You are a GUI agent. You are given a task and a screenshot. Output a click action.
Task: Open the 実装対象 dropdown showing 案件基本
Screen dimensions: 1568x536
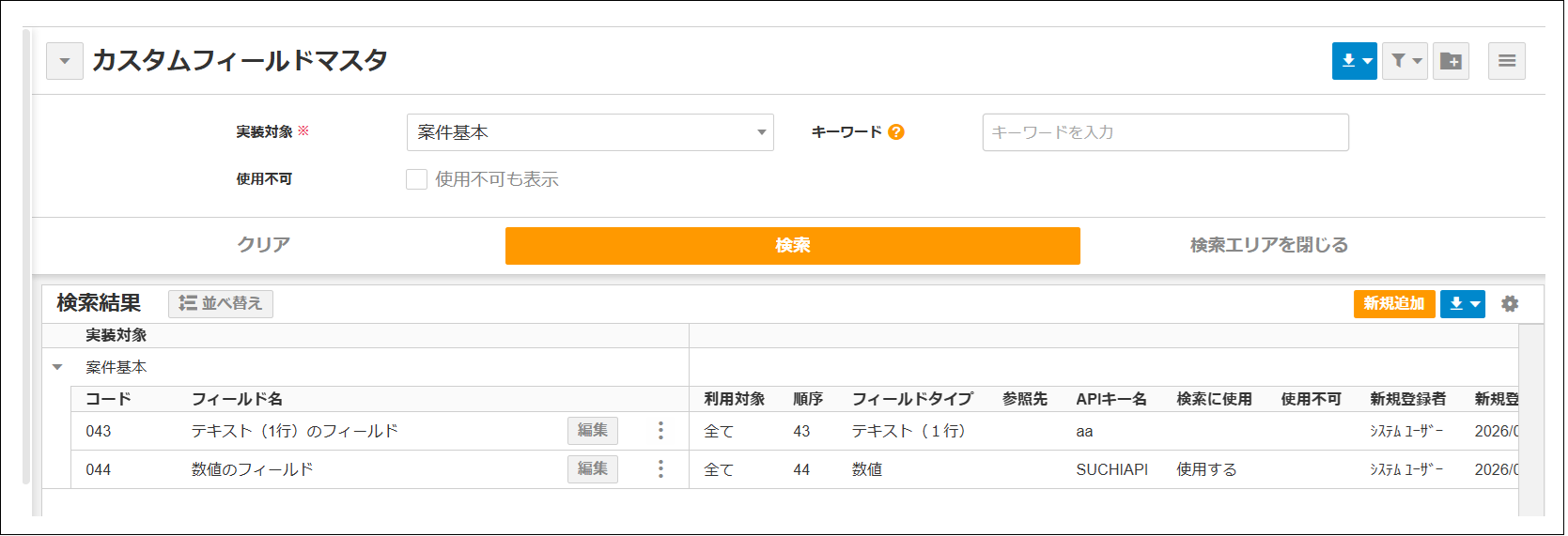pyautogui.click(x=589, y=132)
